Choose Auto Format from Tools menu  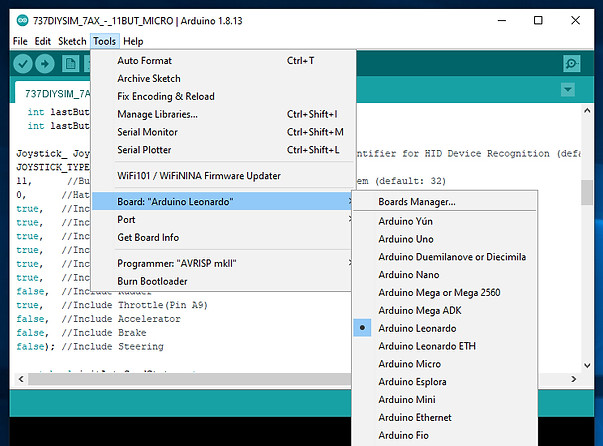click(222, 61)
